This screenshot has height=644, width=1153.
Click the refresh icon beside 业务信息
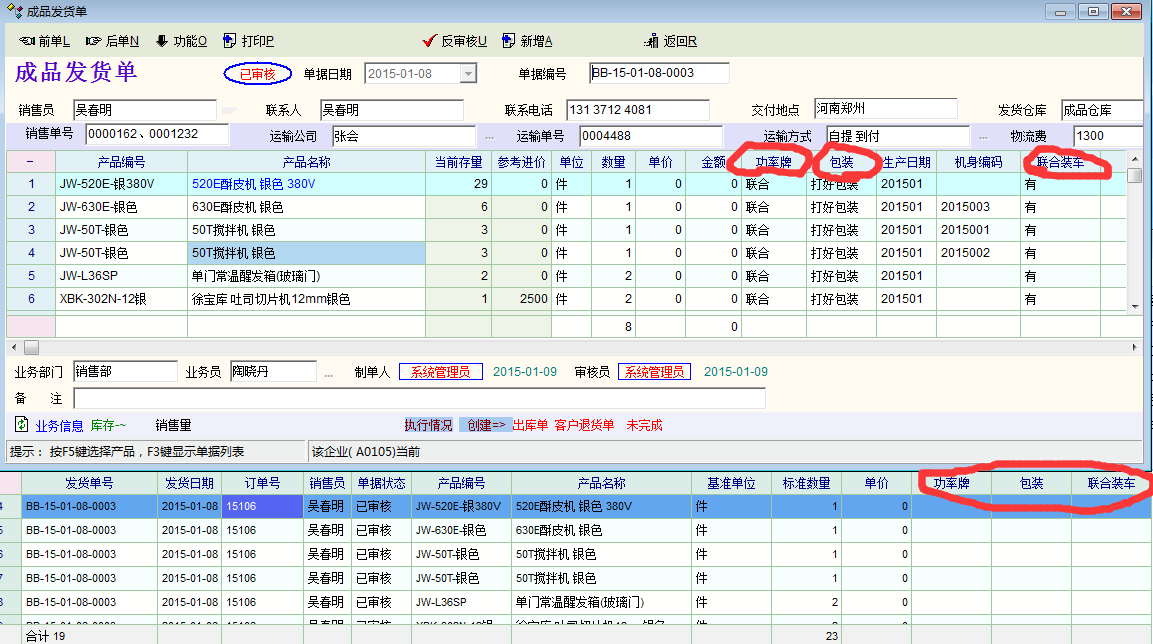point(21,425)
